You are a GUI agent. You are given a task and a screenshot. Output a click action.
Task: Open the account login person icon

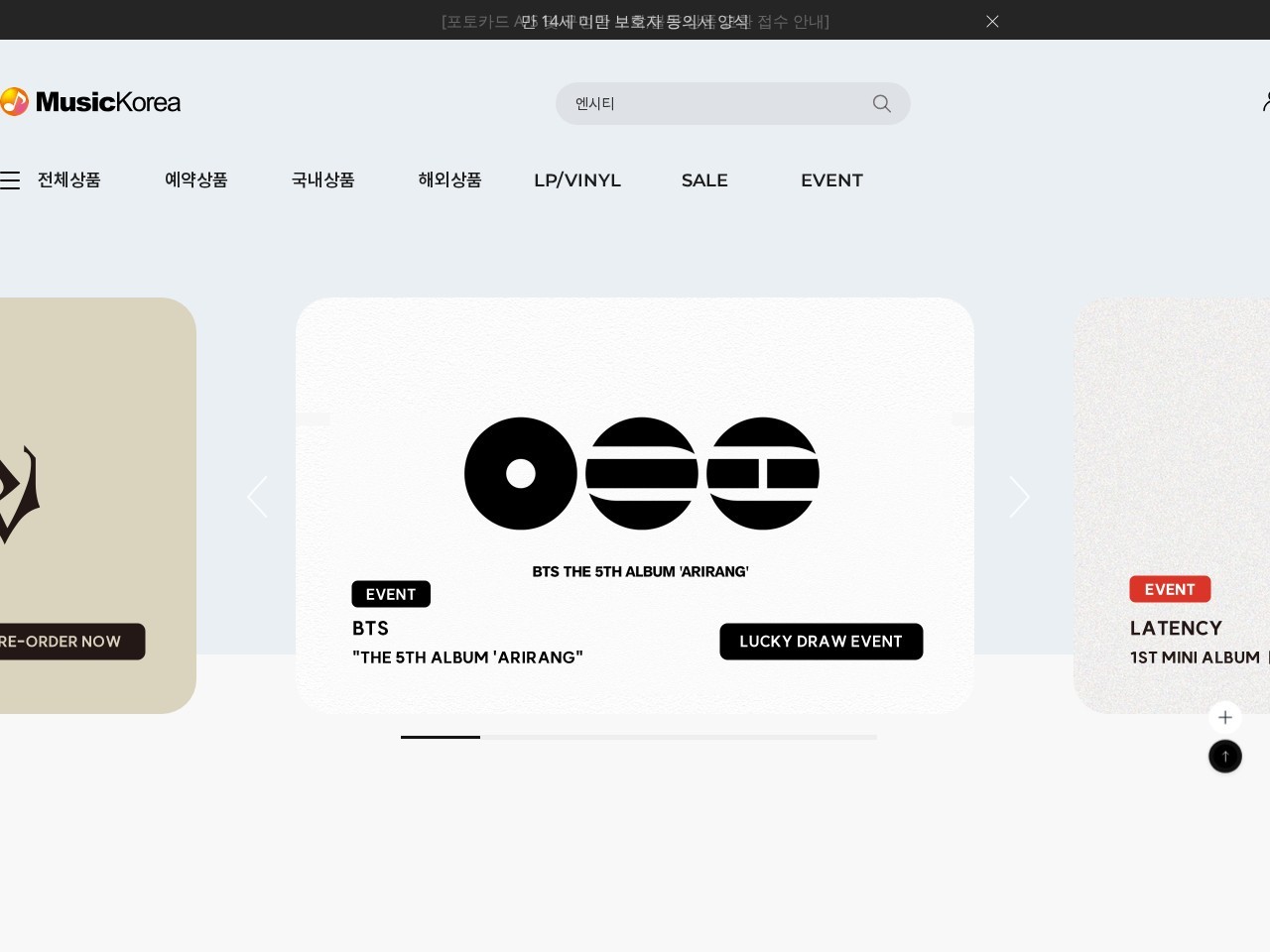(1267, 100)
